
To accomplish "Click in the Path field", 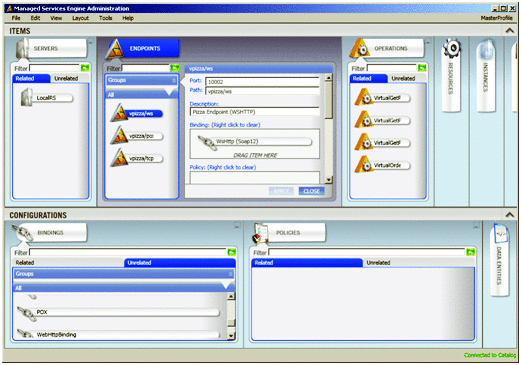I will (x=262, y=91).
